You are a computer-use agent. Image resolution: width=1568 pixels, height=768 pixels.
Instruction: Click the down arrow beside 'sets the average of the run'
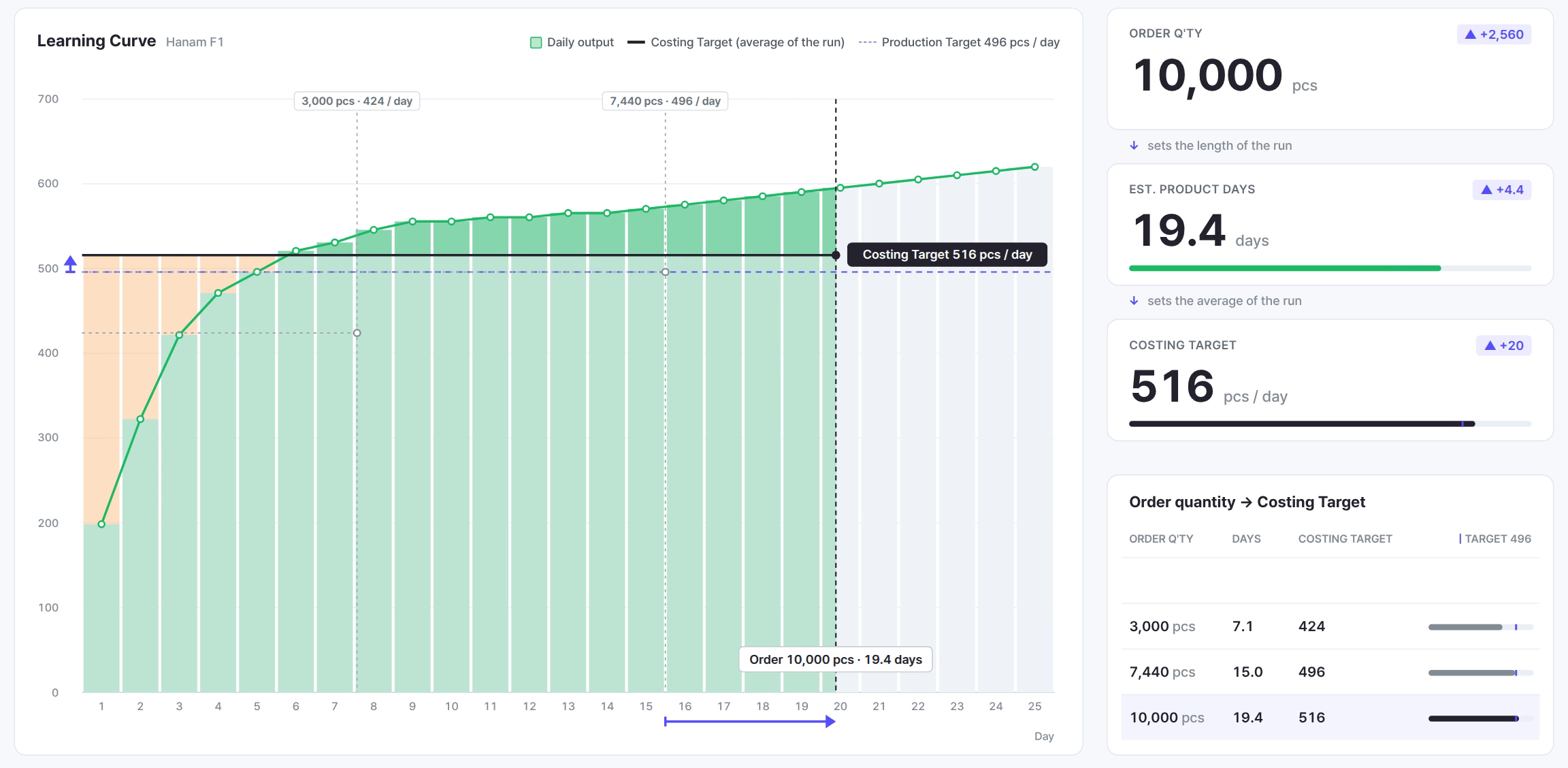coord(1134,301)
